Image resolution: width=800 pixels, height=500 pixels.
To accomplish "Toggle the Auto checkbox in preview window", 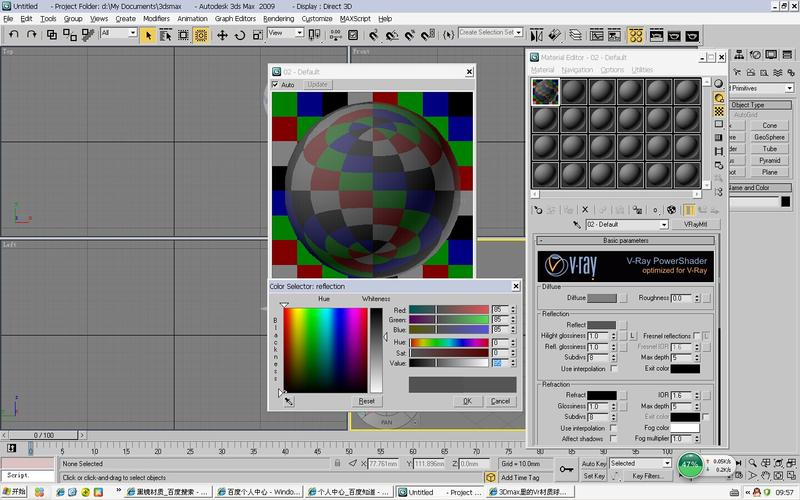I will (276, 85).
